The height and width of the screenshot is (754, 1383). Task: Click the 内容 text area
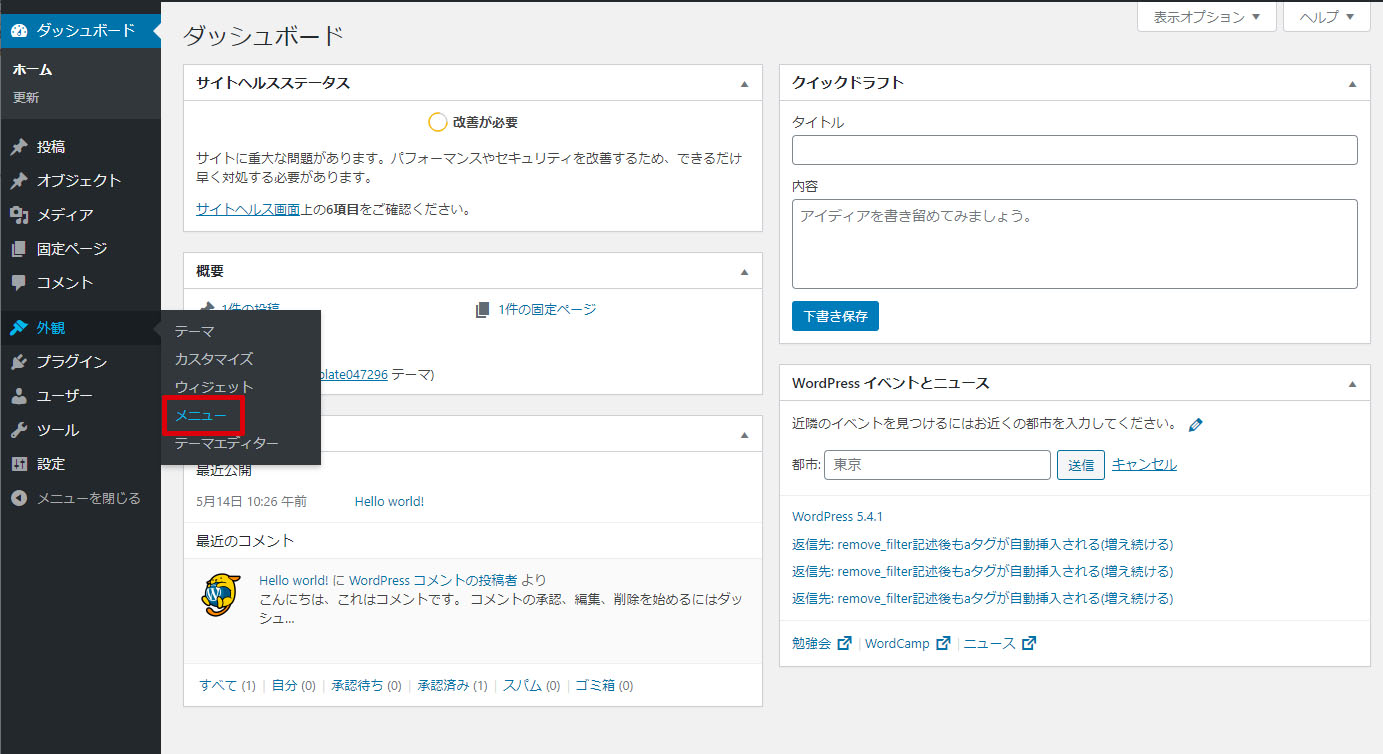(1074, 244)
